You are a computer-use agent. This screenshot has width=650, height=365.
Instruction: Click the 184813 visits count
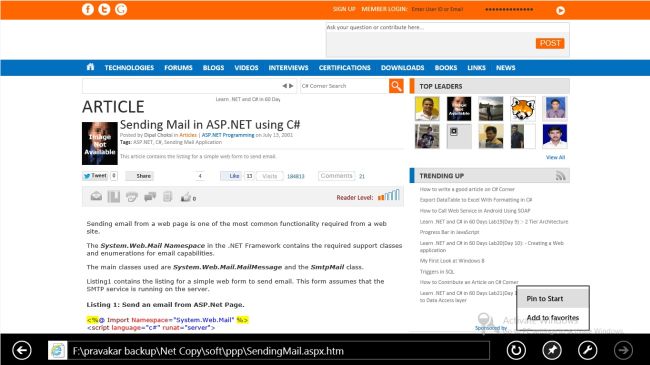[296, 176]
